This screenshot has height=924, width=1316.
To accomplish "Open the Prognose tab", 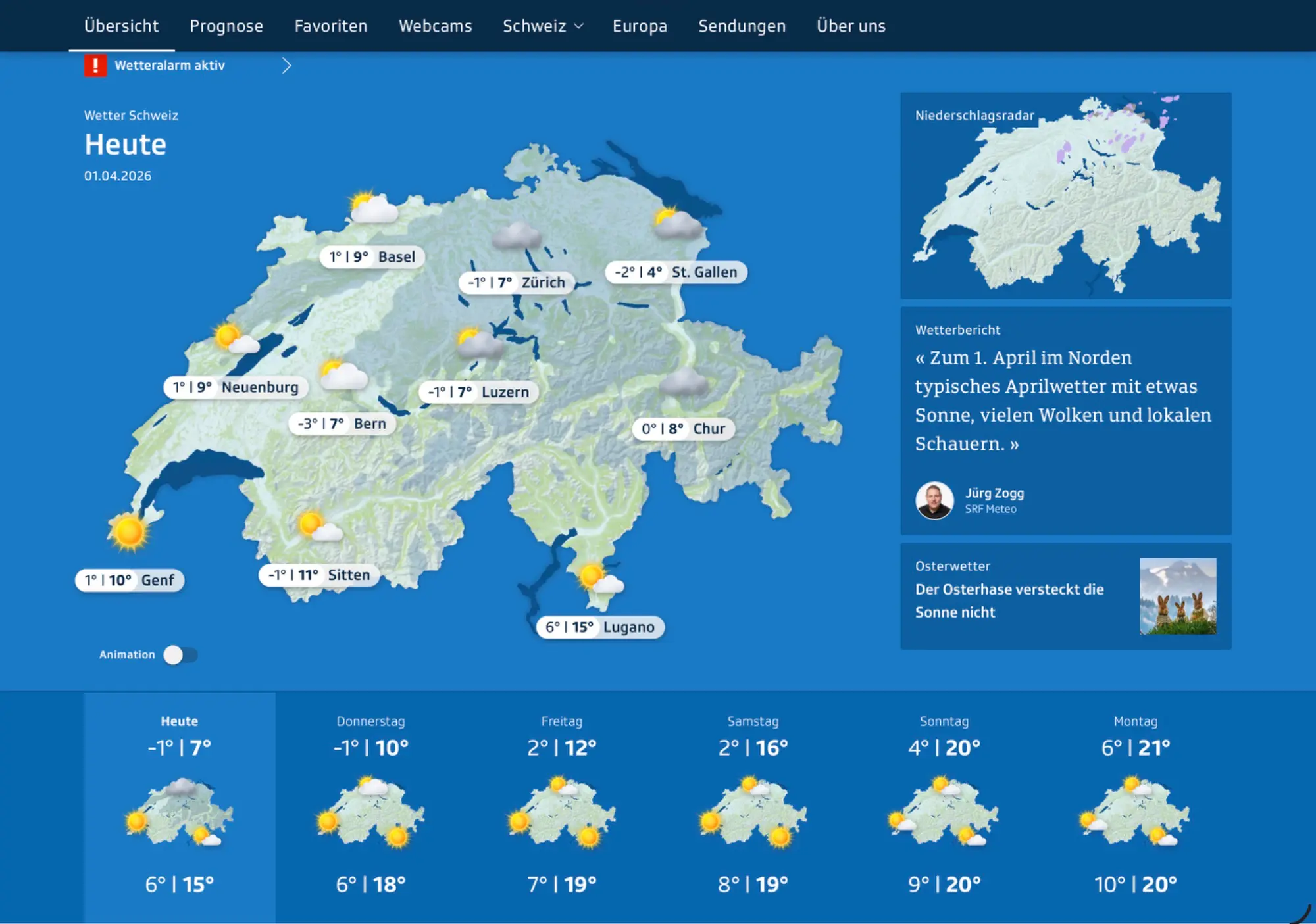I will tap(226, 26).
